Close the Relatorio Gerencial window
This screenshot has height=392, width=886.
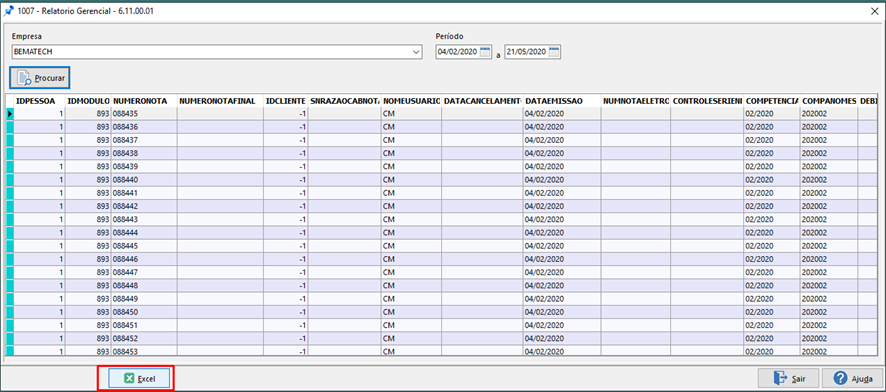(x=874, y=10)
